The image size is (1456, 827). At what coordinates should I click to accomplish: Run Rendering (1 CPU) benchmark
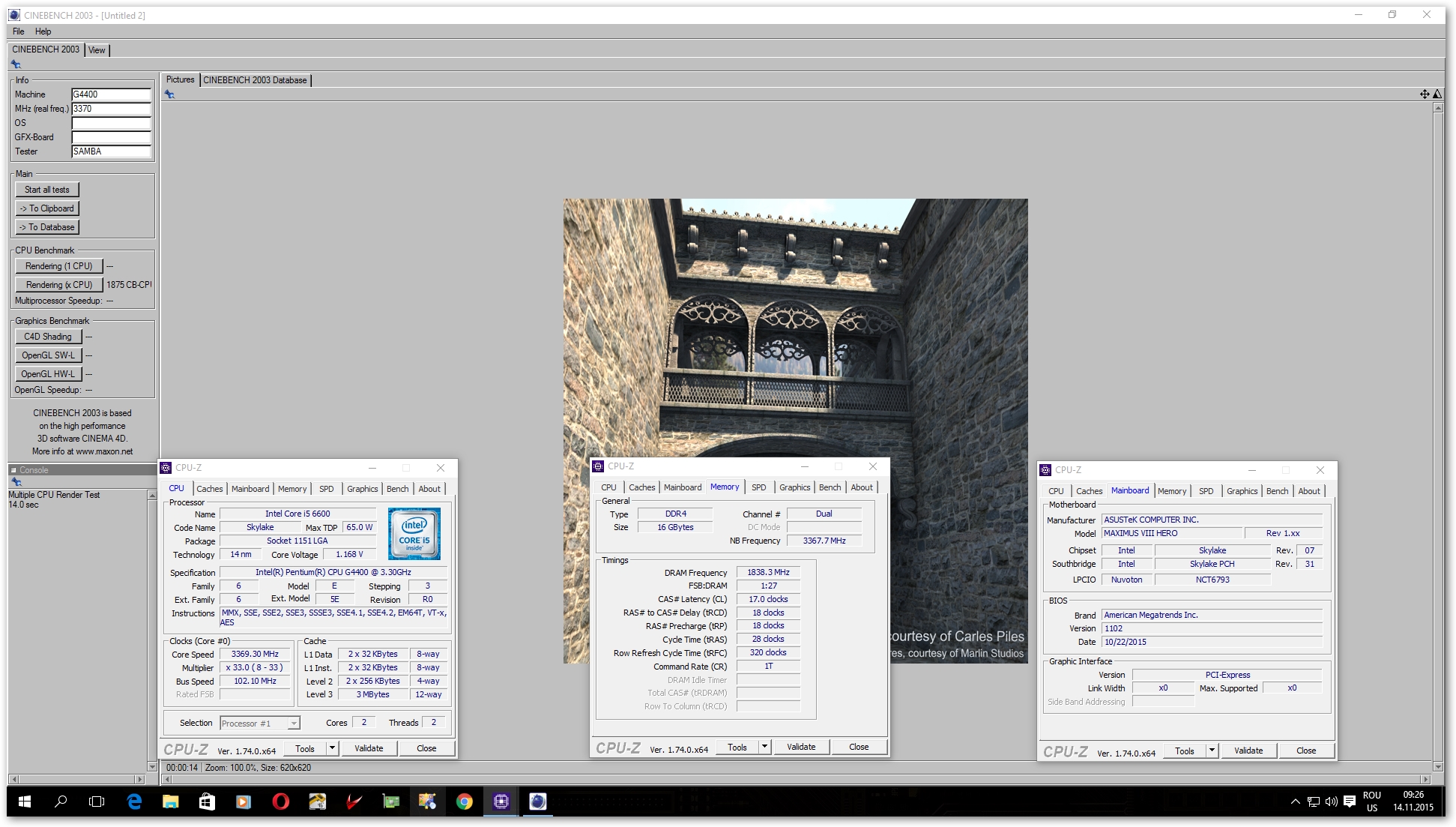pyautogui.click(x=59, y=266)
